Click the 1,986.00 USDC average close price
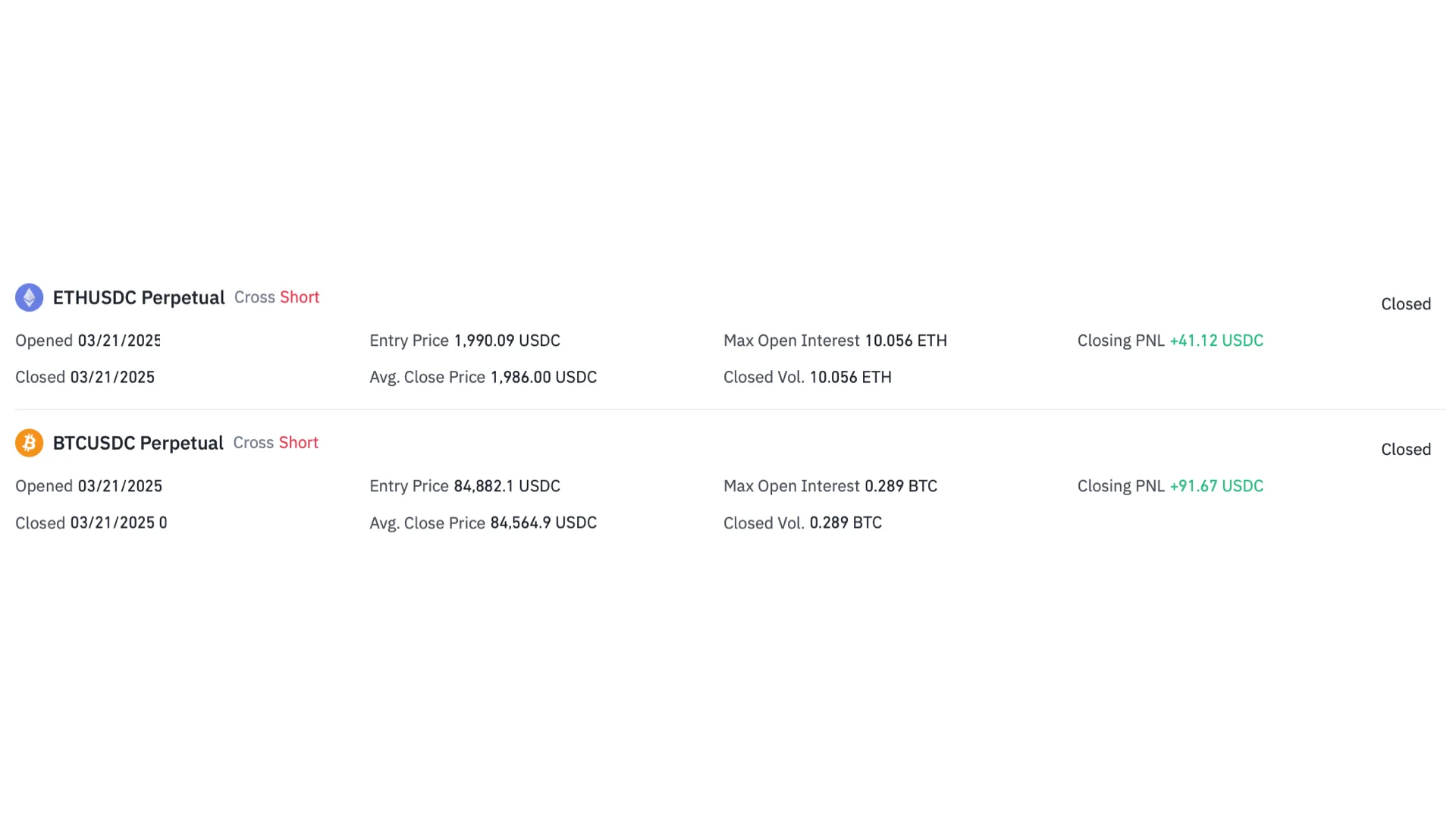 (543, 377)
